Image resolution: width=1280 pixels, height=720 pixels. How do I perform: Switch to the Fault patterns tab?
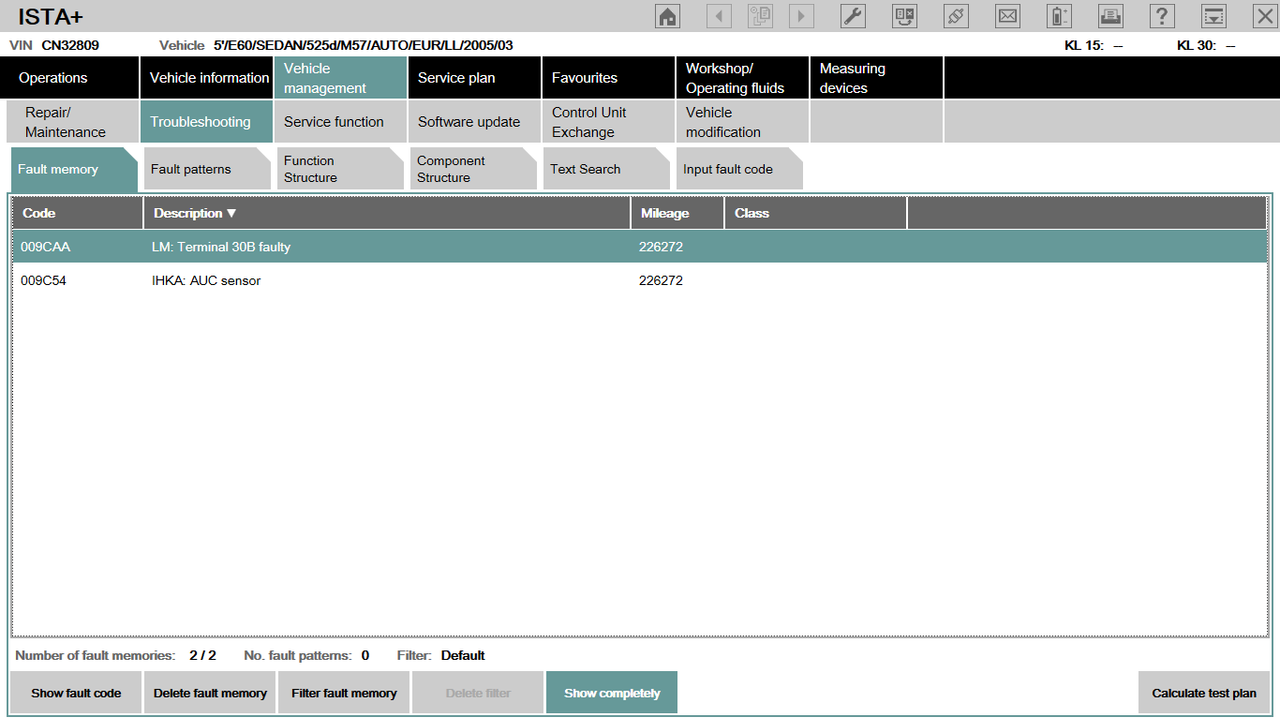tap(207, 169)
